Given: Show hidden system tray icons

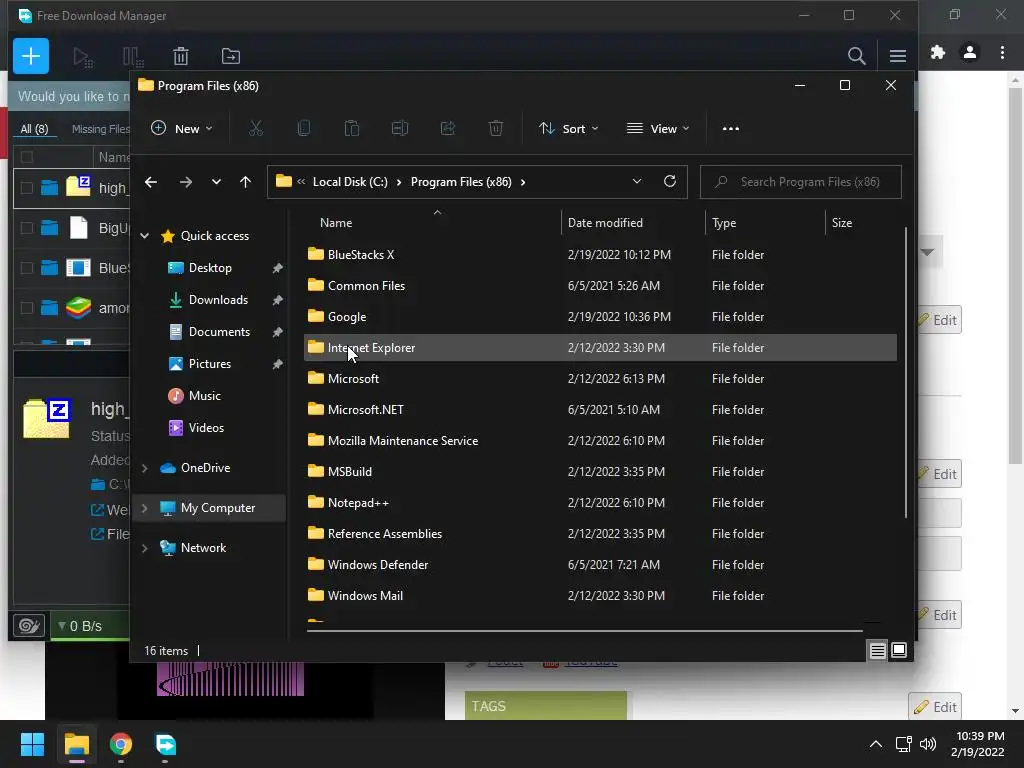Looking at the screenshot, I should (x=876, y=744).
